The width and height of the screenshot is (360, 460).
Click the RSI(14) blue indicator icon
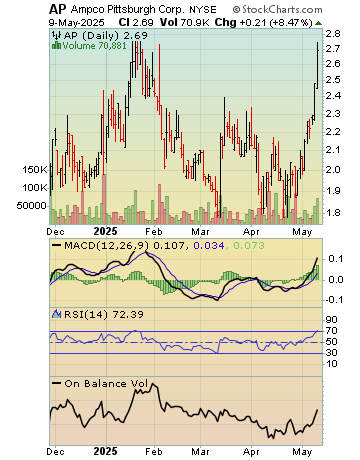coord(56,314)
